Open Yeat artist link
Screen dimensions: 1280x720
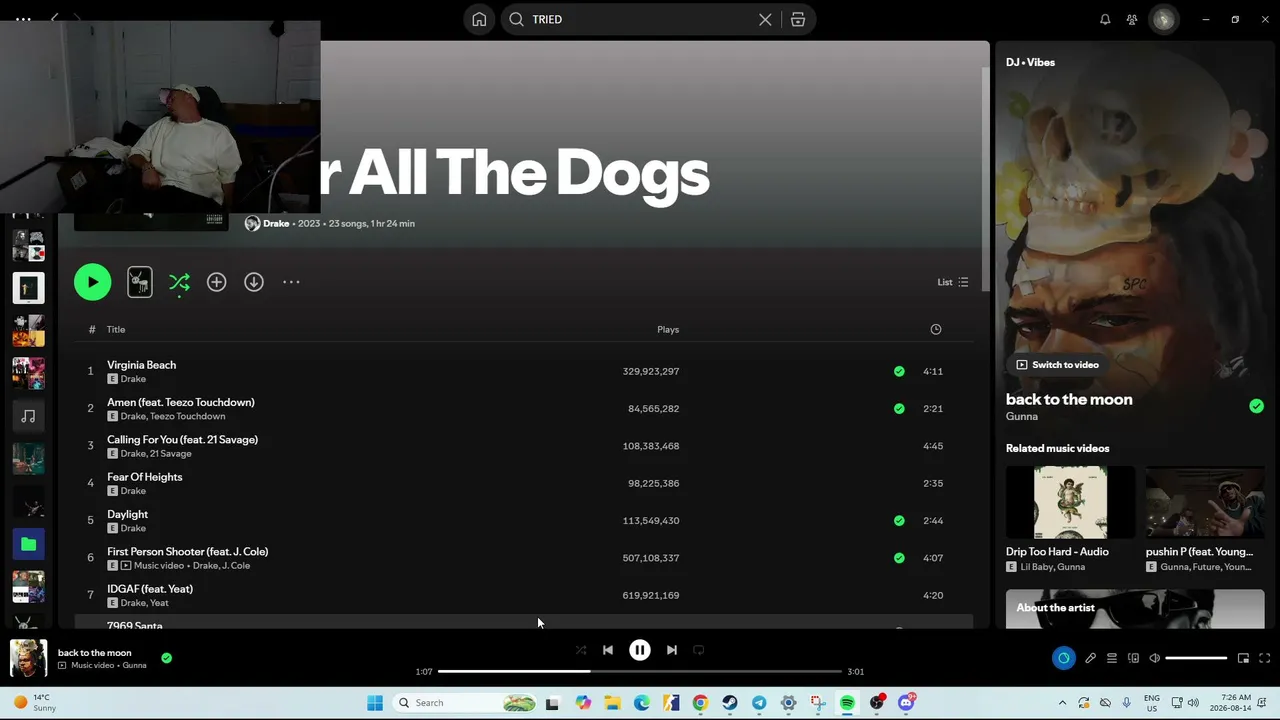(x=159, y=603)
